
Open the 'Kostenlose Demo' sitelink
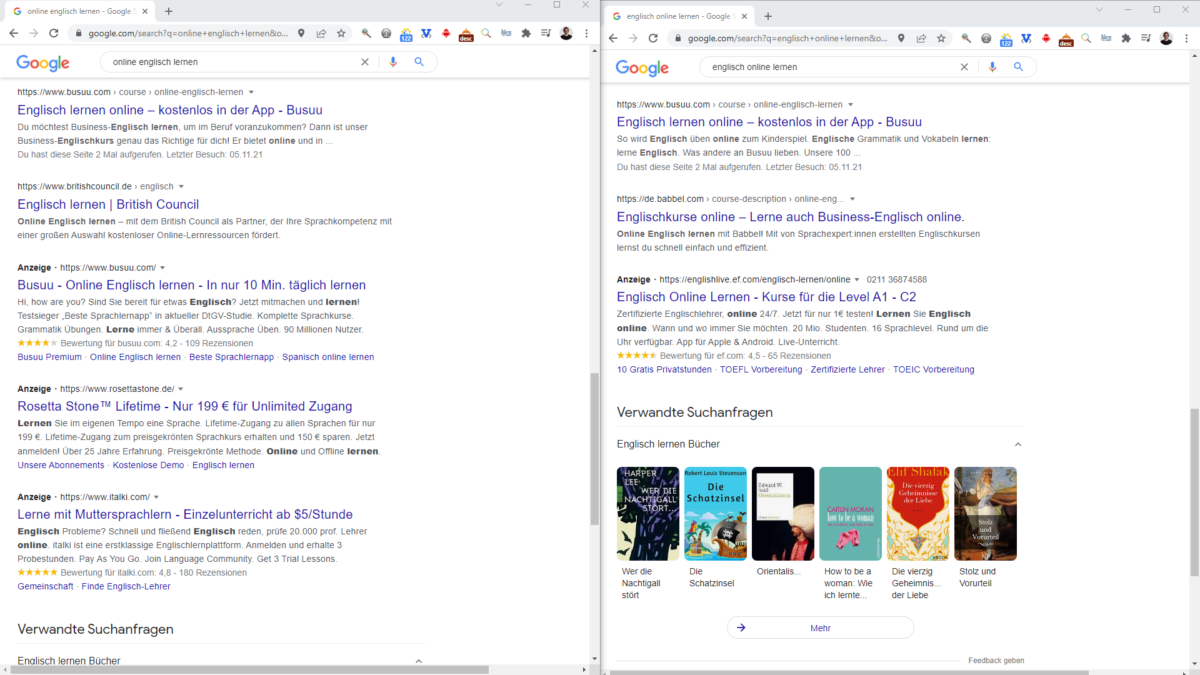pos(148,465)
